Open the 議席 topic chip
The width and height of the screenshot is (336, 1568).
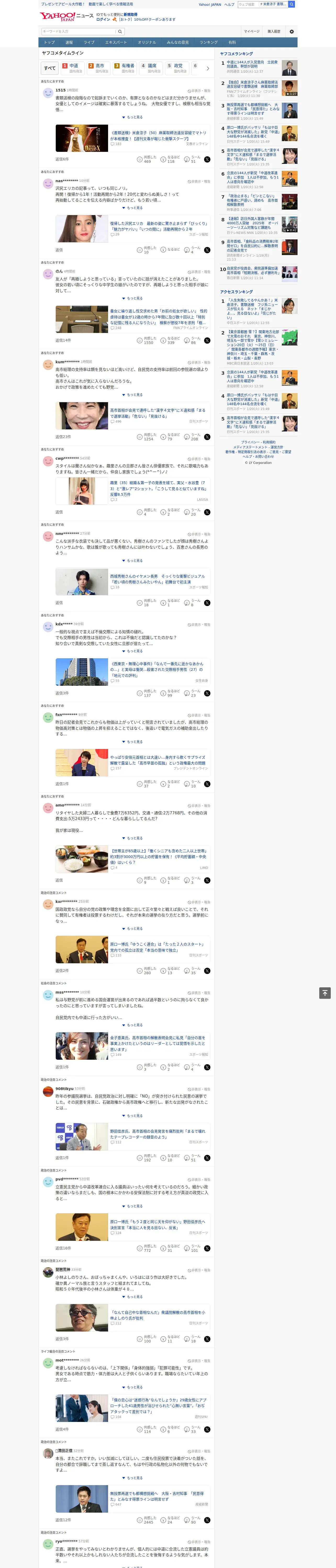tap(151, 68)
